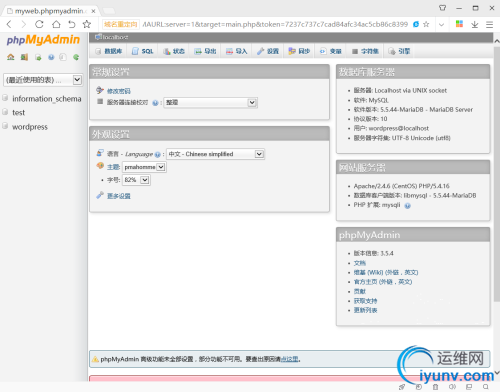
Task: Click the help icon beside server connection collation
Action: tap(155, 103)
